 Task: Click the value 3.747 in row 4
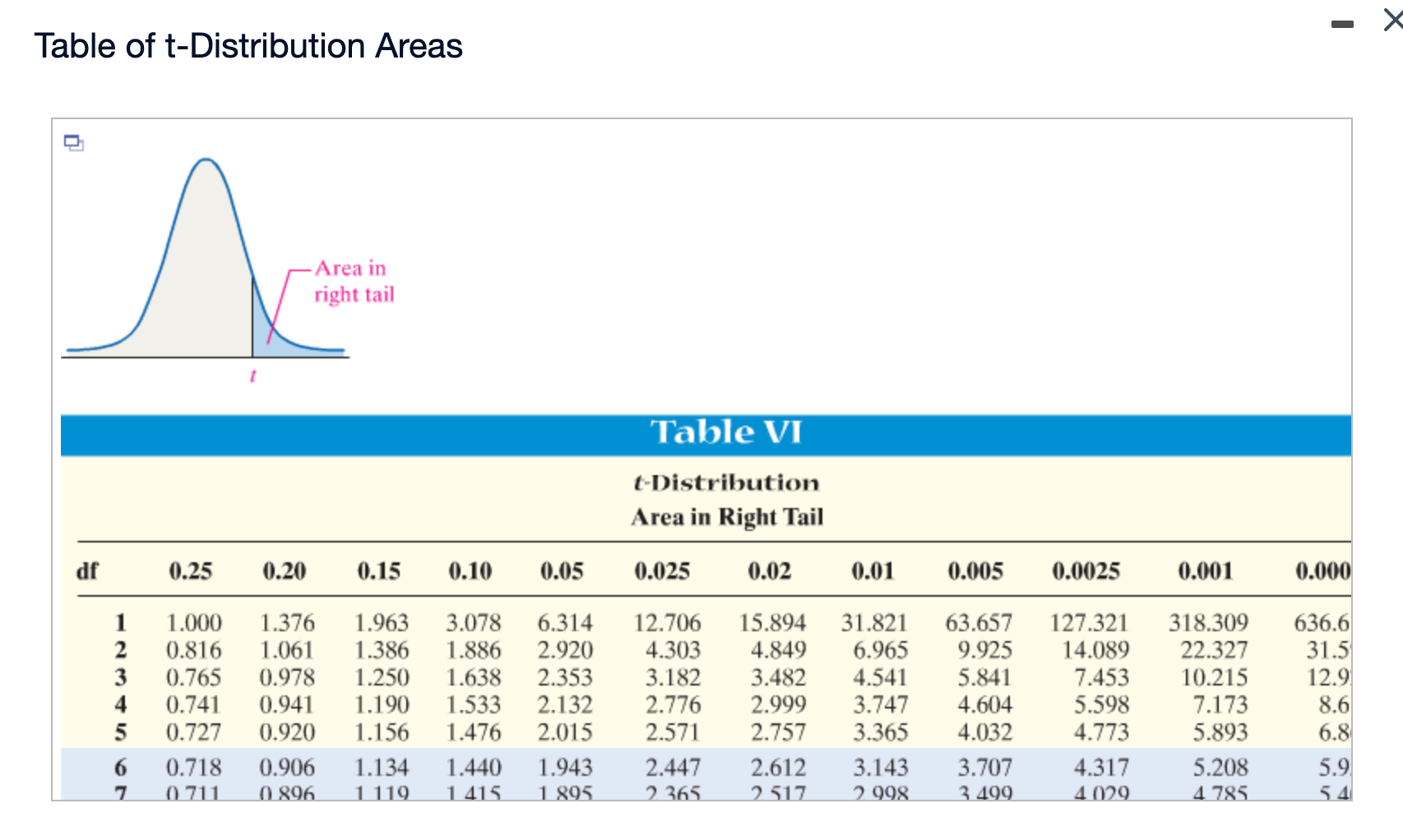tap(881, 704)
